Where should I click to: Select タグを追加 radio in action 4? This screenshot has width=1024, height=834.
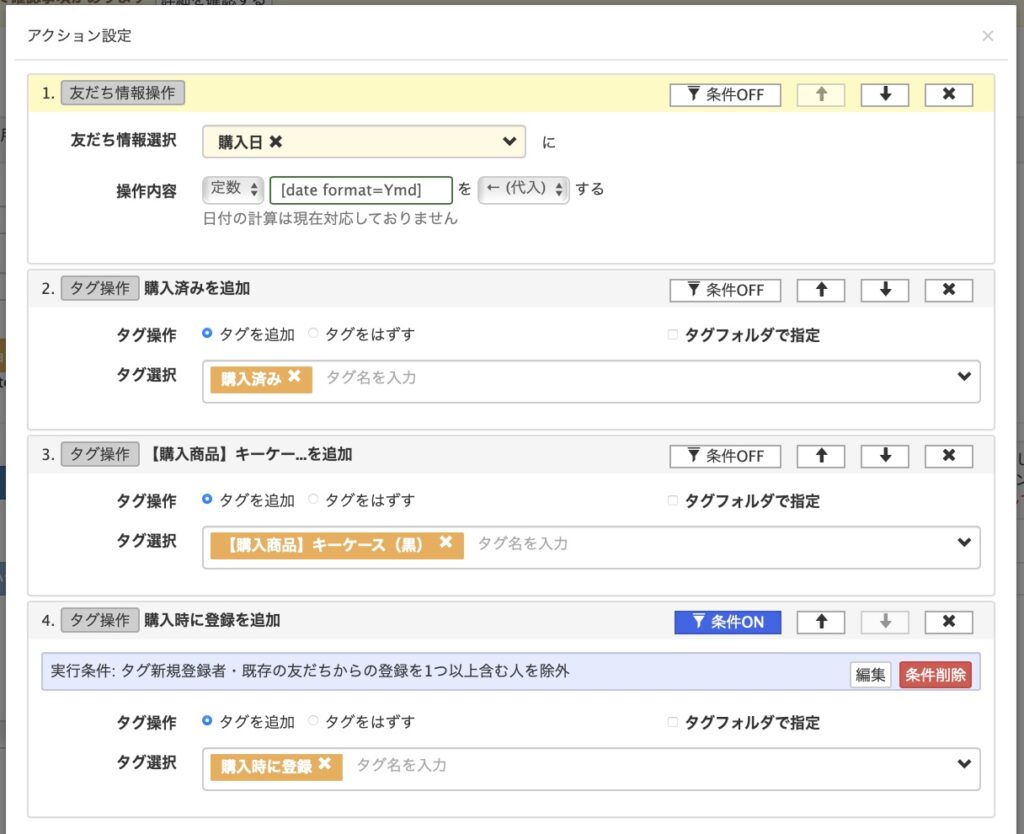207,721
